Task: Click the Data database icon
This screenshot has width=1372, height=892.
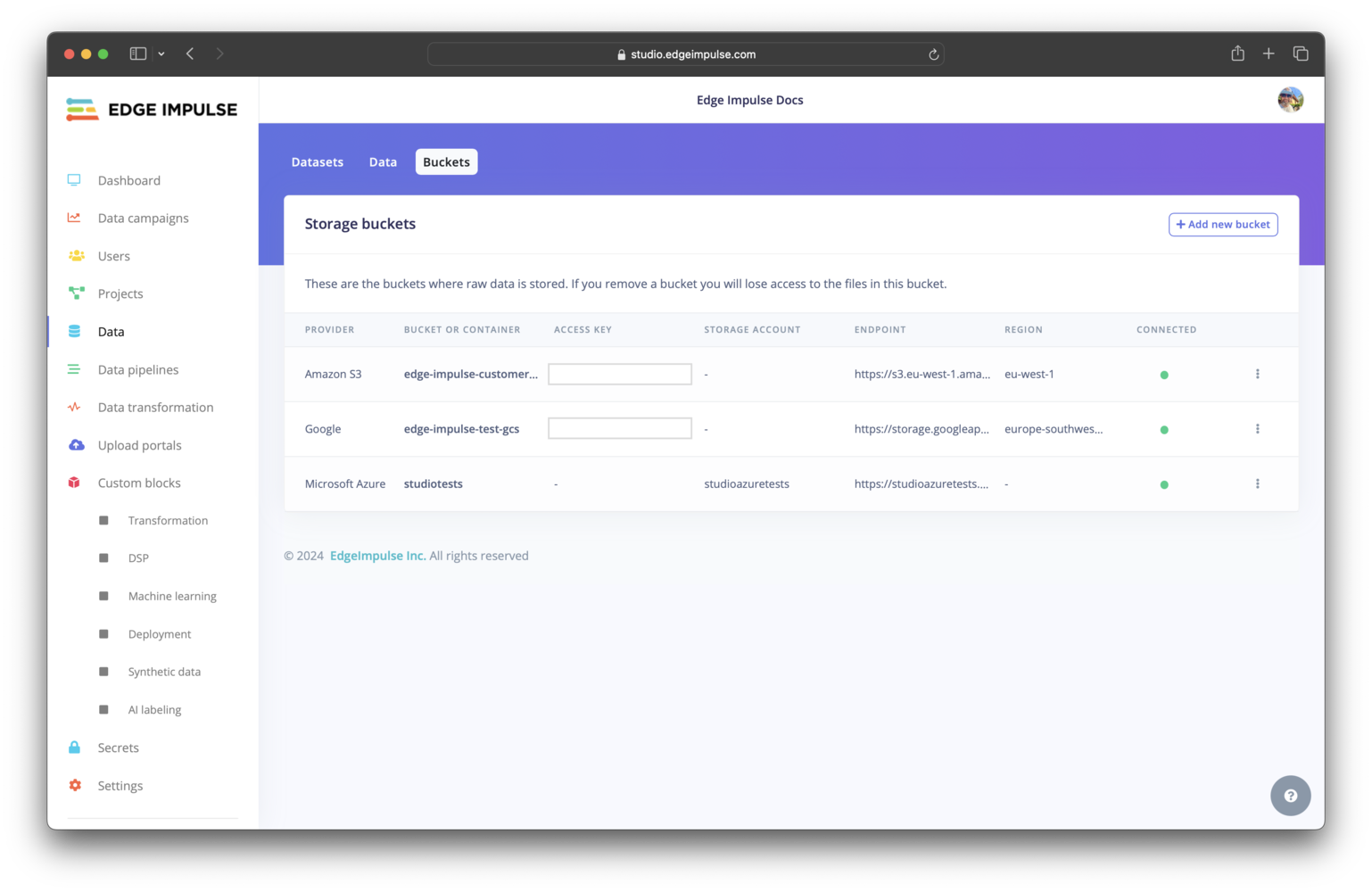Action: click(x=74, y=332)
